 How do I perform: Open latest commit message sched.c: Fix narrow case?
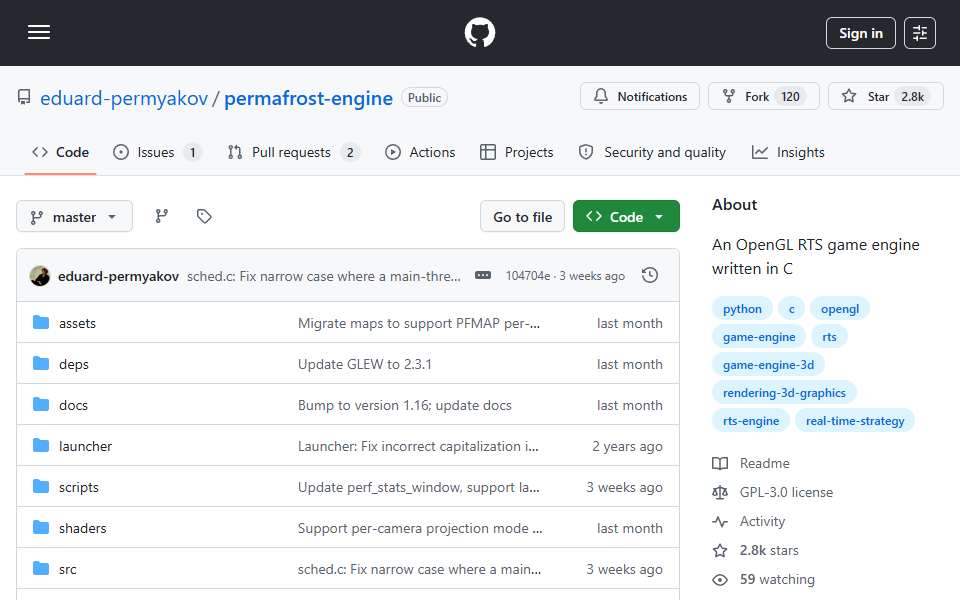tap(324, 276)
